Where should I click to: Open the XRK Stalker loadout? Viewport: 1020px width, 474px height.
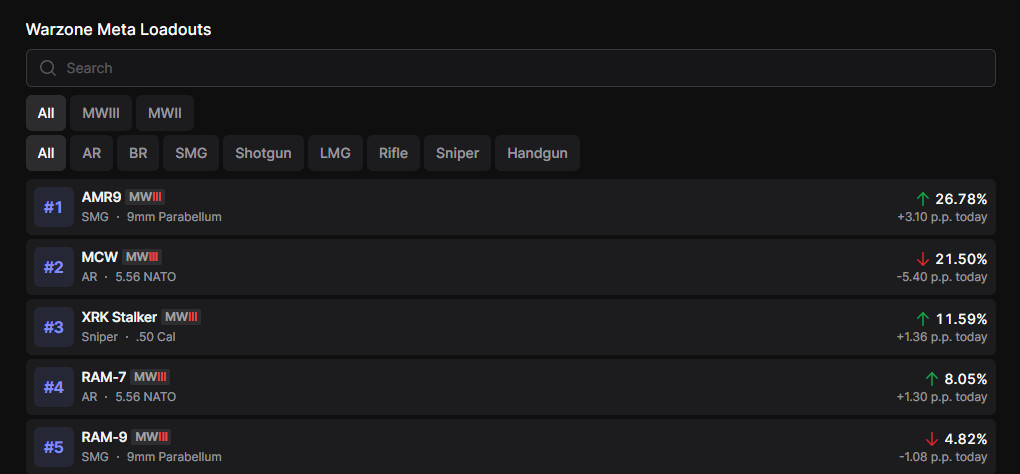(x=119, y=317)
